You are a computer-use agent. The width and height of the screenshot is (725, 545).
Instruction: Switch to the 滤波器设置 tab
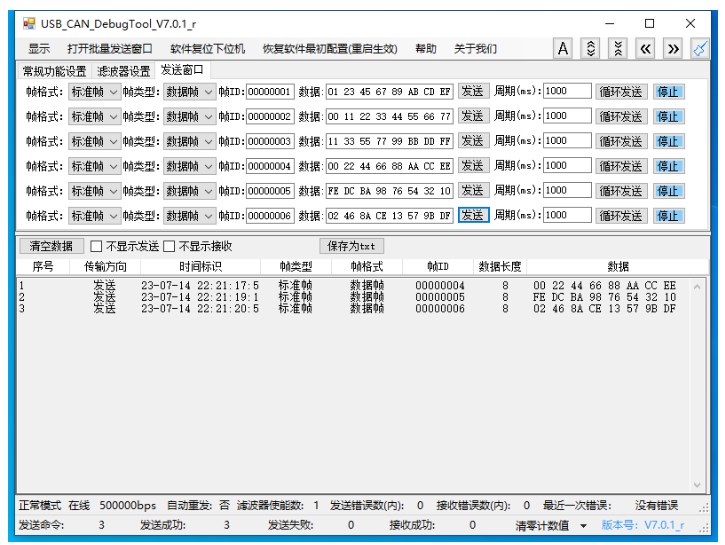coord(123,71)
